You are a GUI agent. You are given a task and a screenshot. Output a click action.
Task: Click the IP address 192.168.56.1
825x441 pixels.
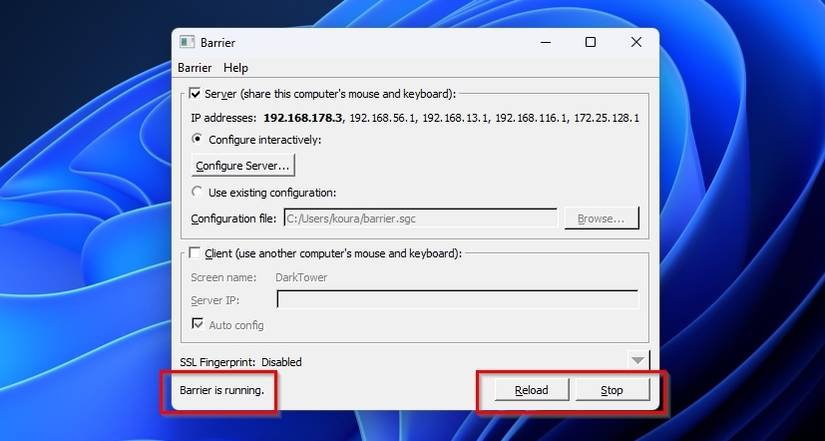pos(383,118)
